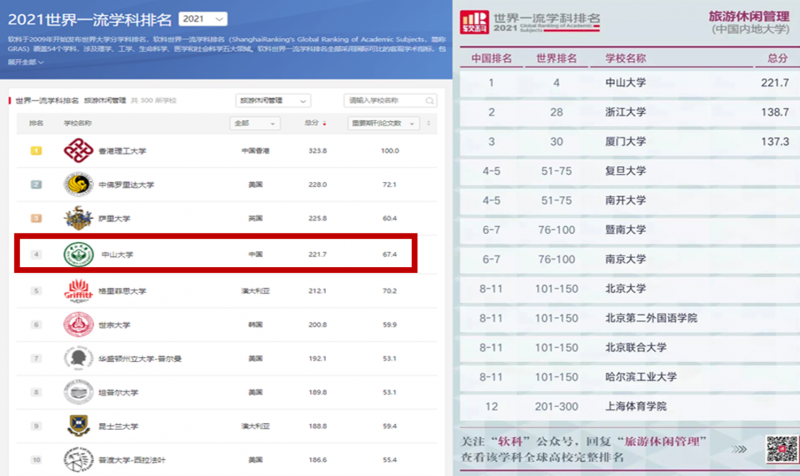Click the 旅游休闲管理 title at top right
Viewport: 800px width, 476px height.
point(749,16)
